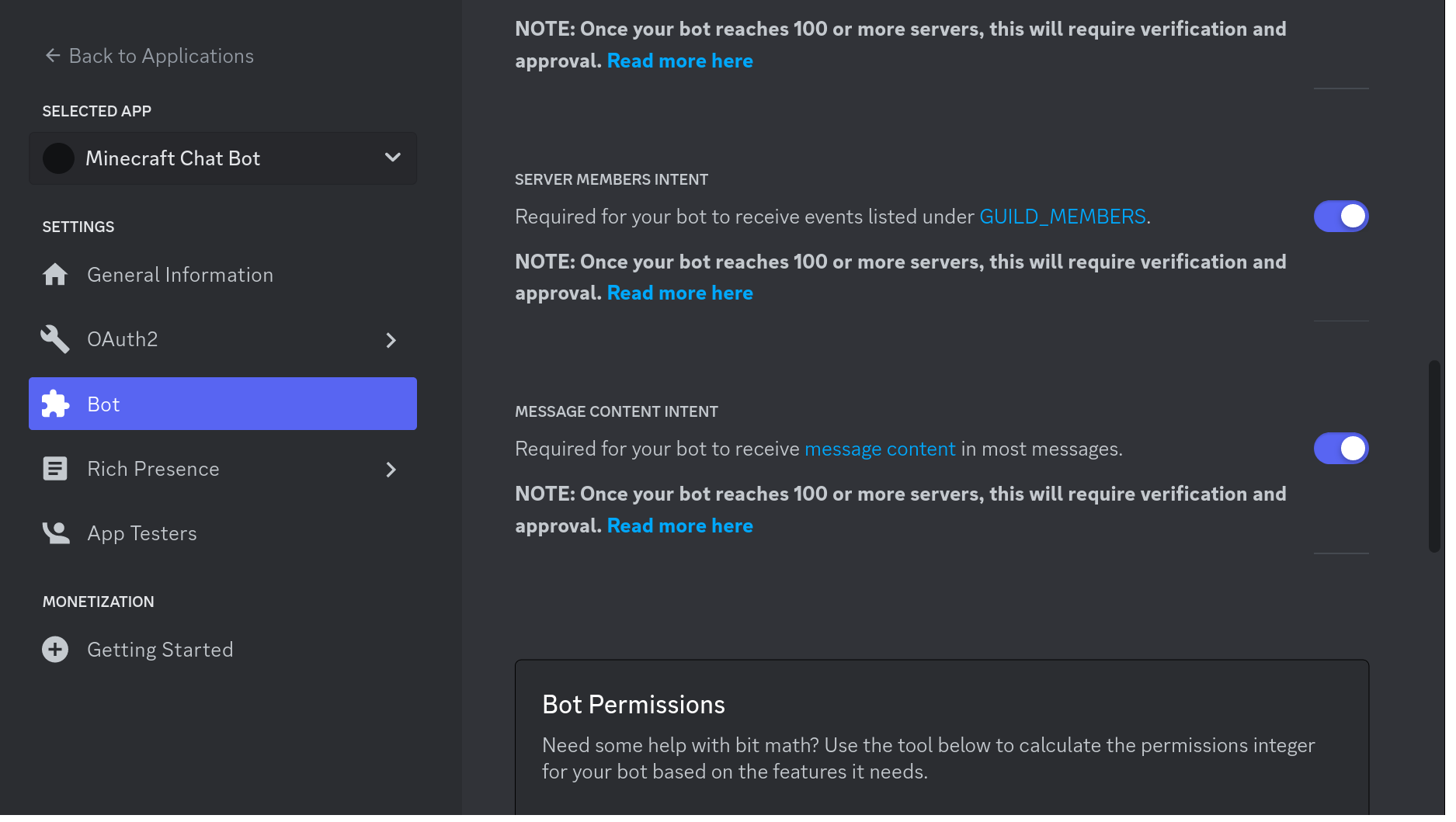Open General Information from the sidebar

tap(179, 274)
